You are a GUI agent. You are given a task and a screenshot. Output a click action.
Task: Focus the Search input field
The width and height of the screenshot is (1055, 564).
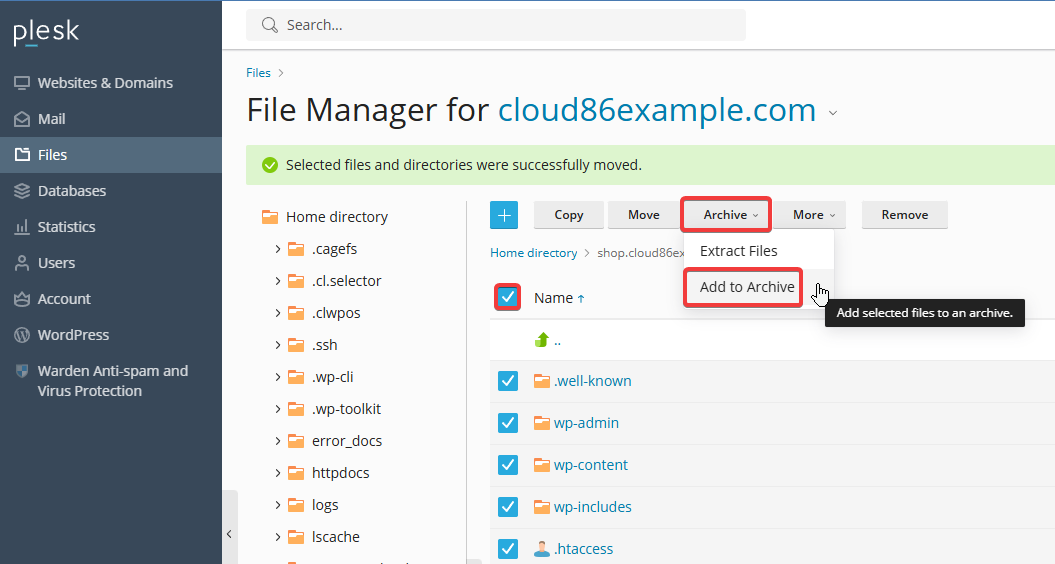click(496, 25)
